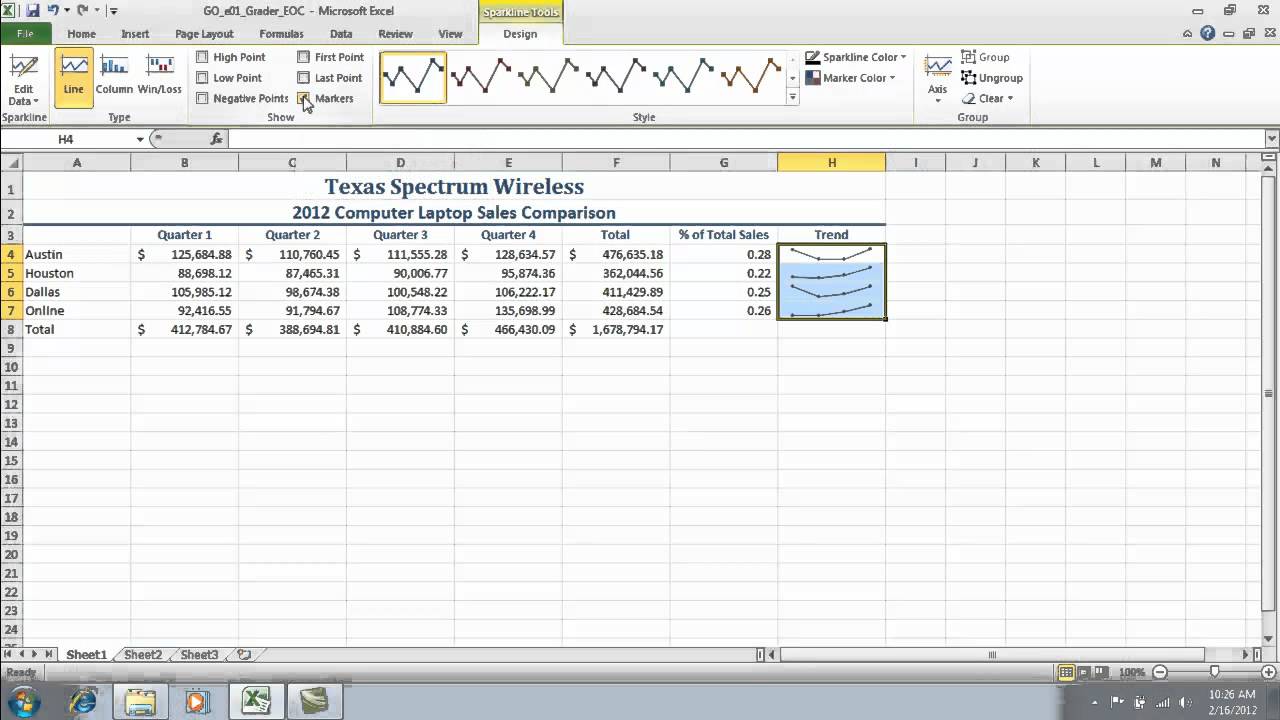1280x720 pixels.
Task: Click the Undo arrow icon
Action: [x=53, y=11]
